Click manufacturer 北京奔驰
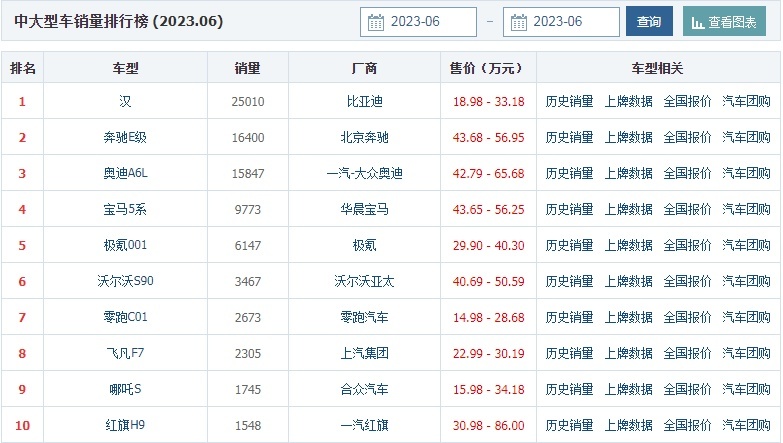The width and height of the screenshot is (783, 443). click(x=365, y=137)
